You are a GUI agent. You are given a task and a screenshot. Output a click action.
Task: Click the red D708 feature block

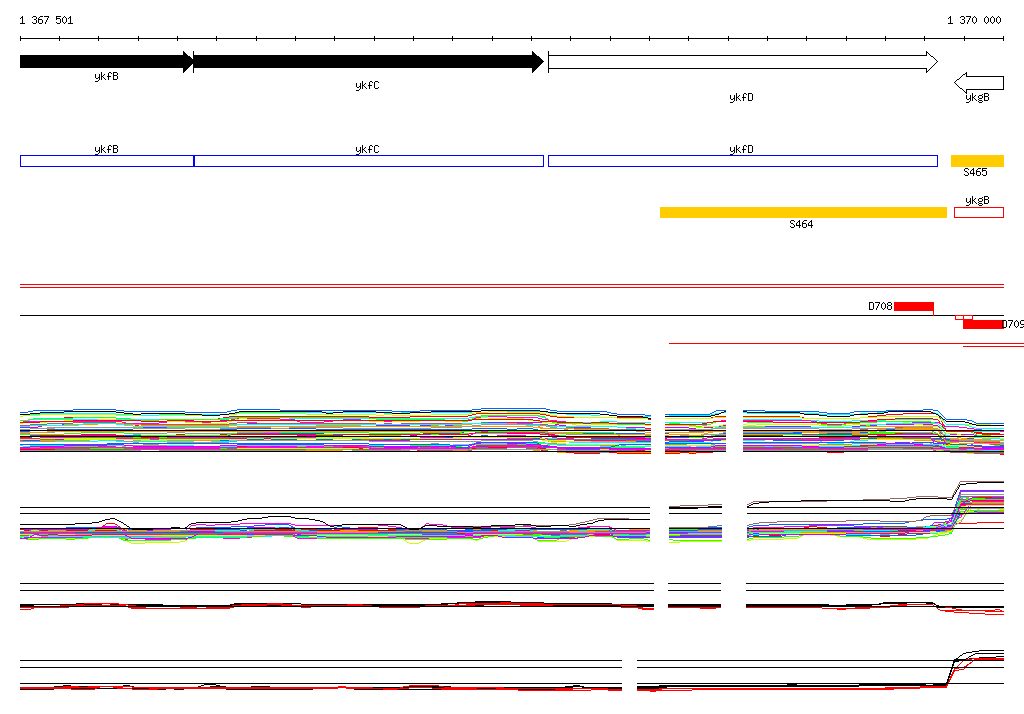coord(914,306)
